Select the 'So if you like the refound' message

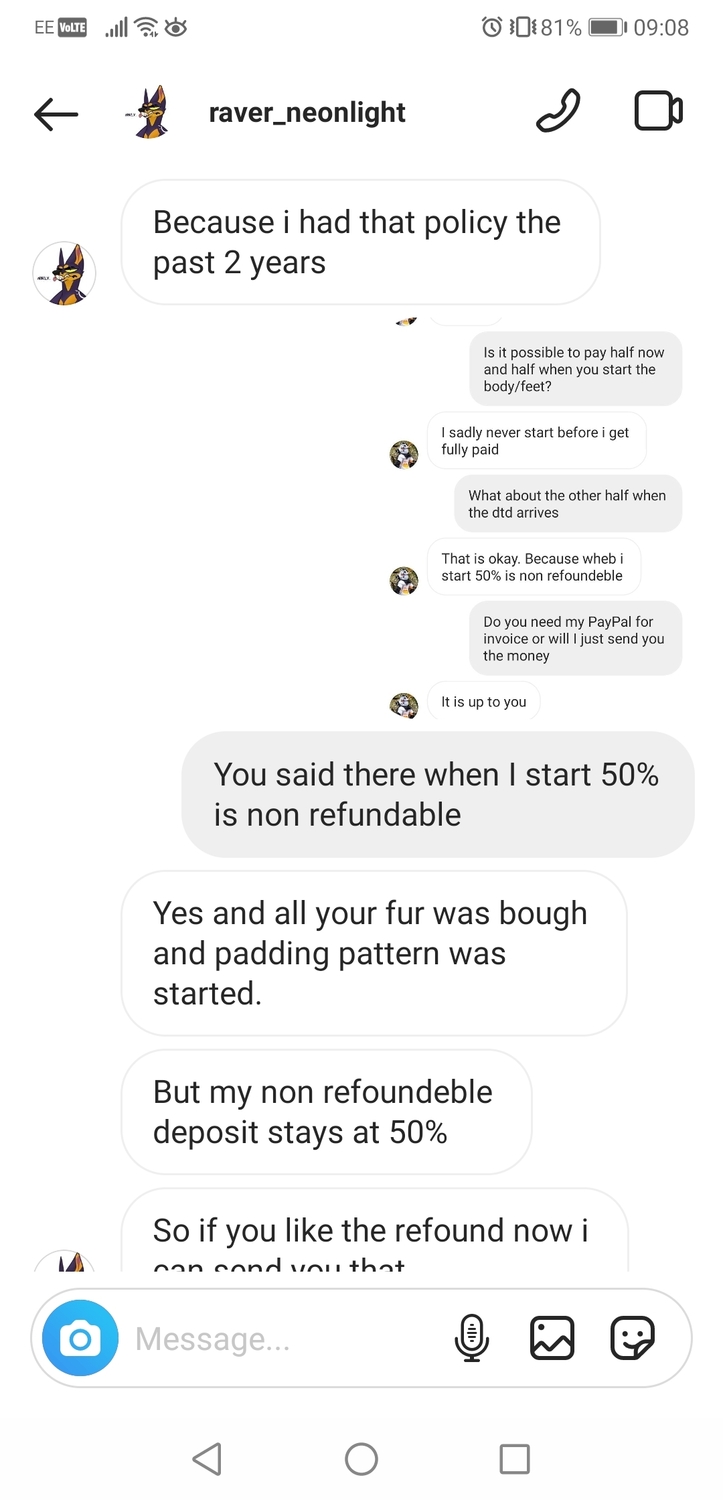click(x=374, y=1231)
